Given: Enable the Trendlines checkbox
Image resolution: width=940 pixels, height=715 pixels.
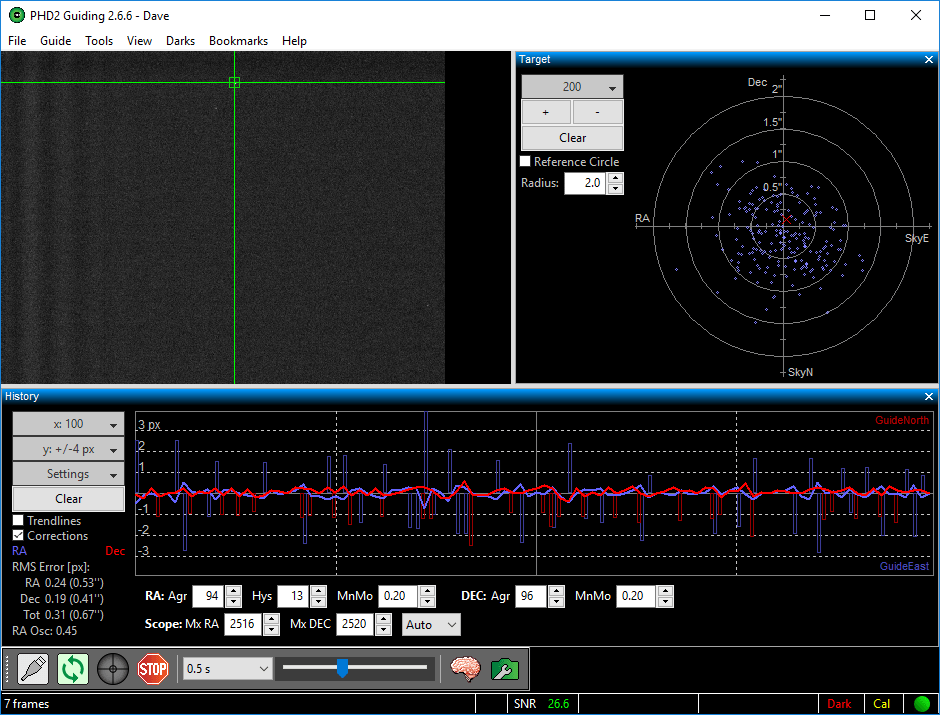Looking at the screenshot, I should tap(18, 521).
